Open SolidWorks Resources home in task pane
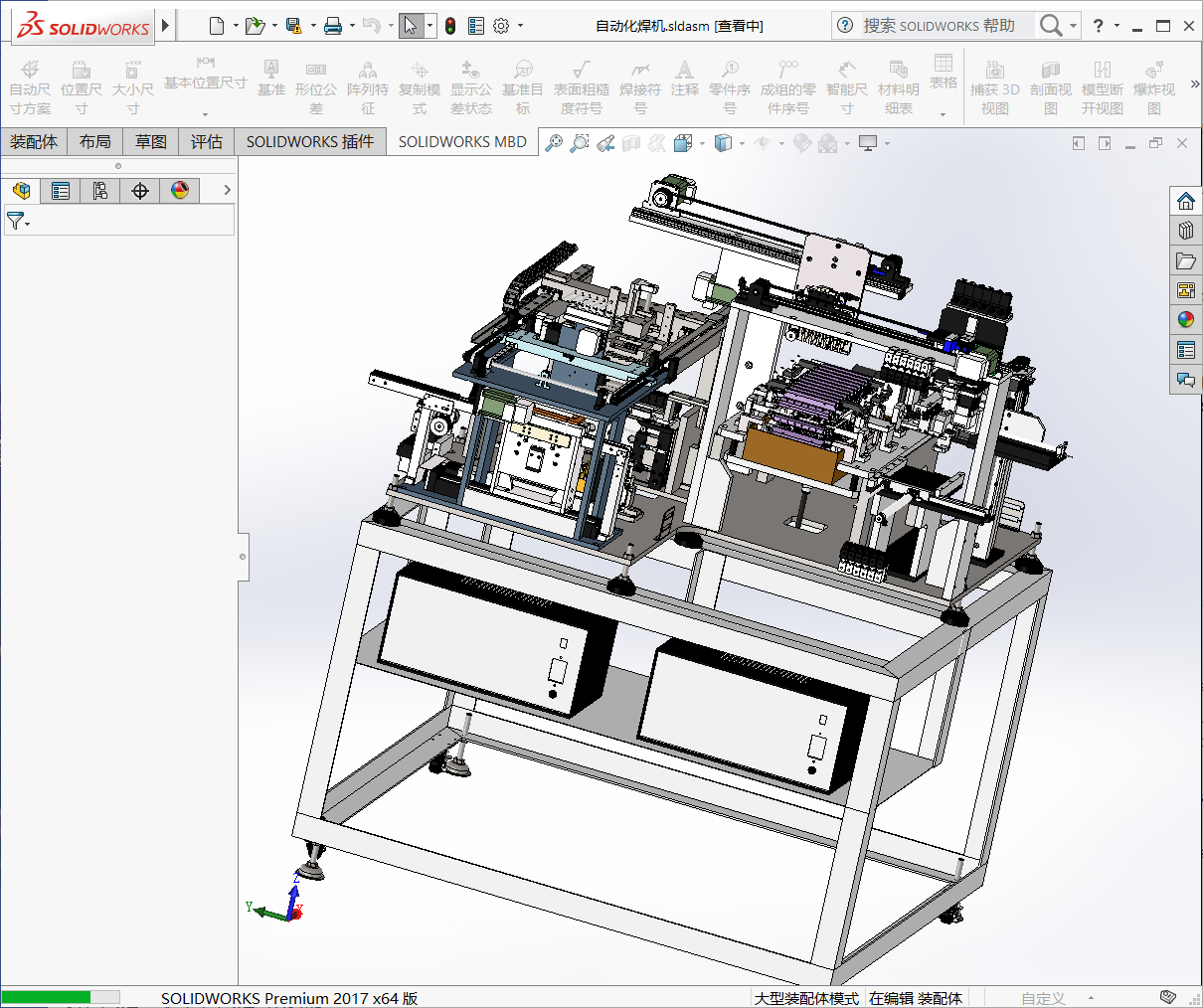 [x=1185, y=201]
